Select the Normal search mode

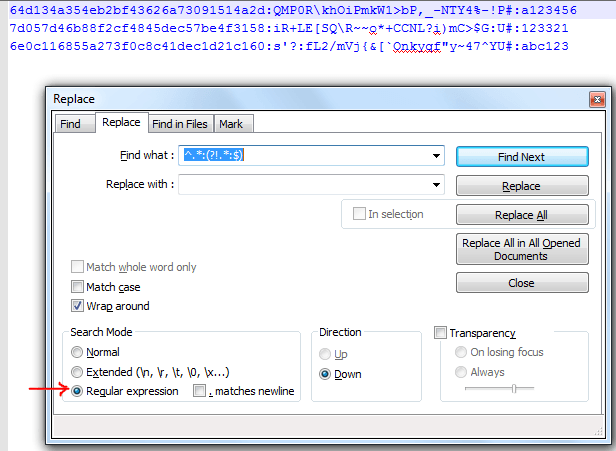[x=77, y=352]
